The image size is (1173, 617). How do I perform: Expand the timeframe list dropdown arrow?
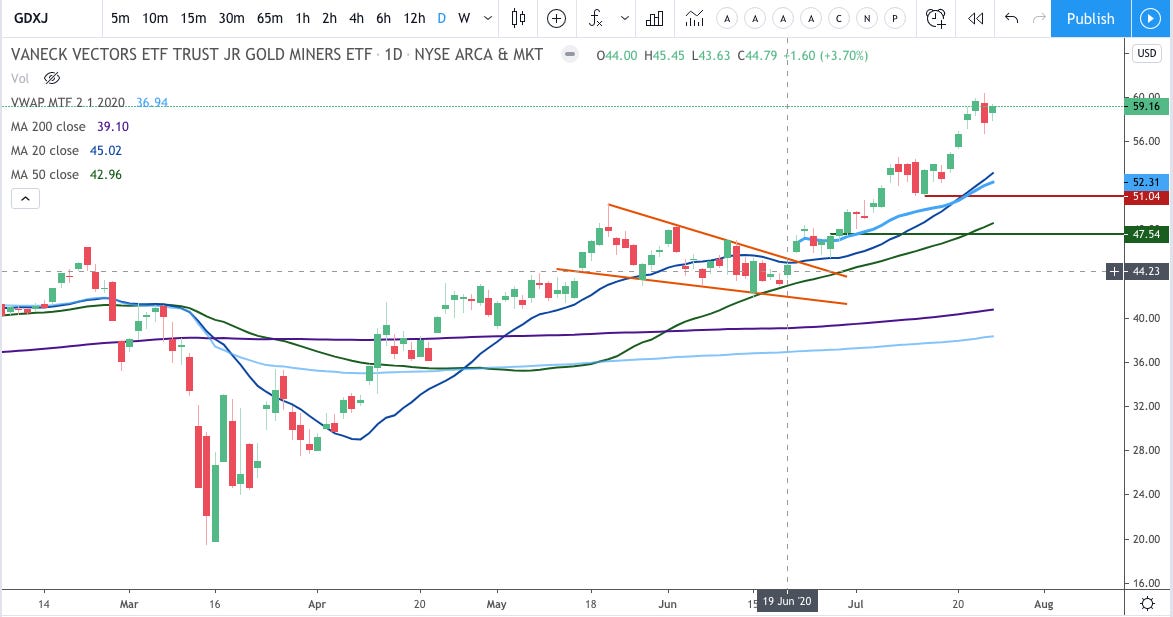tap(488, 19)
